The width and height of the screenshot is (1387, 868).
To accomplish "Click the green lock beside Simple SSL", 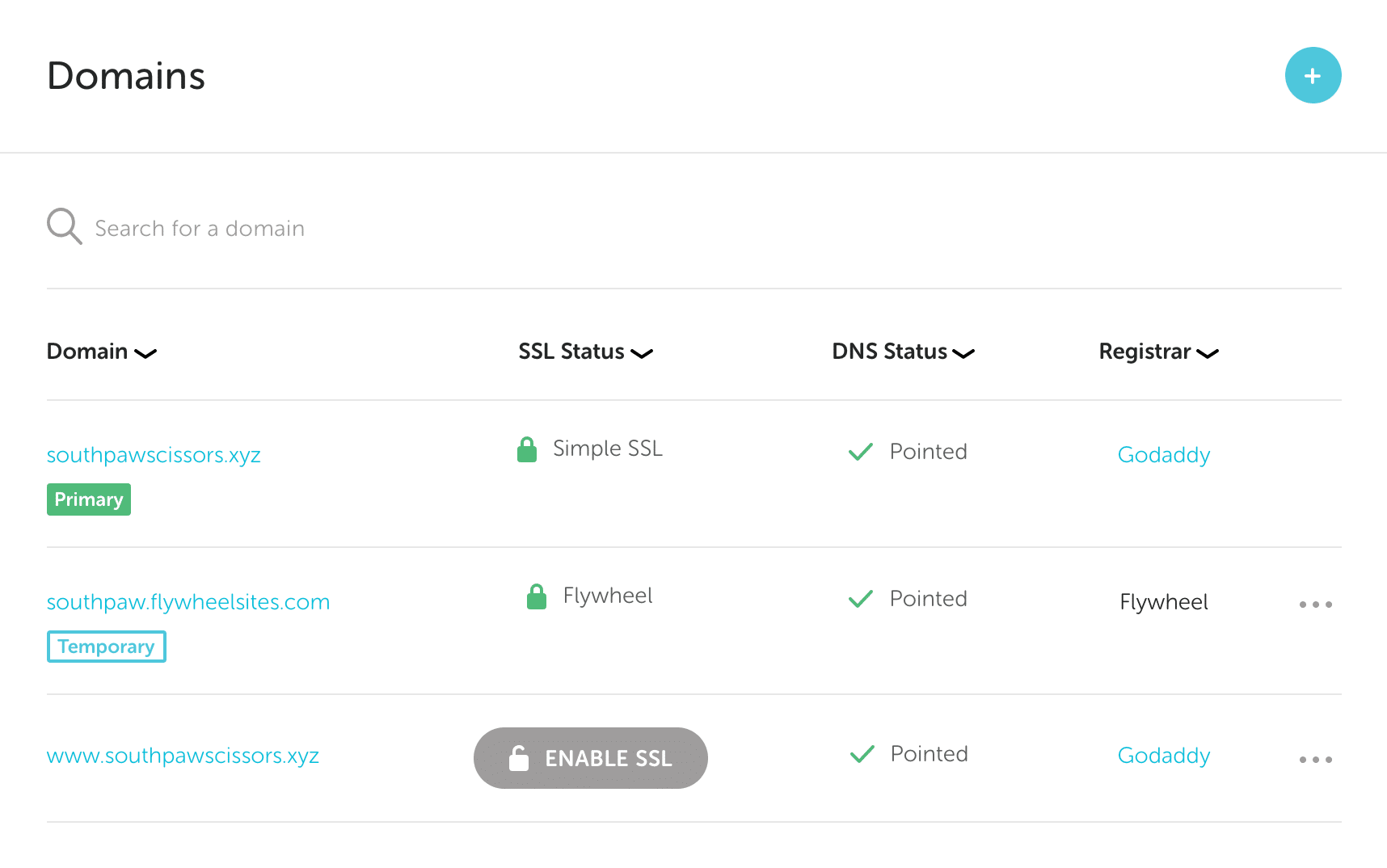I will tap(527, 449).
